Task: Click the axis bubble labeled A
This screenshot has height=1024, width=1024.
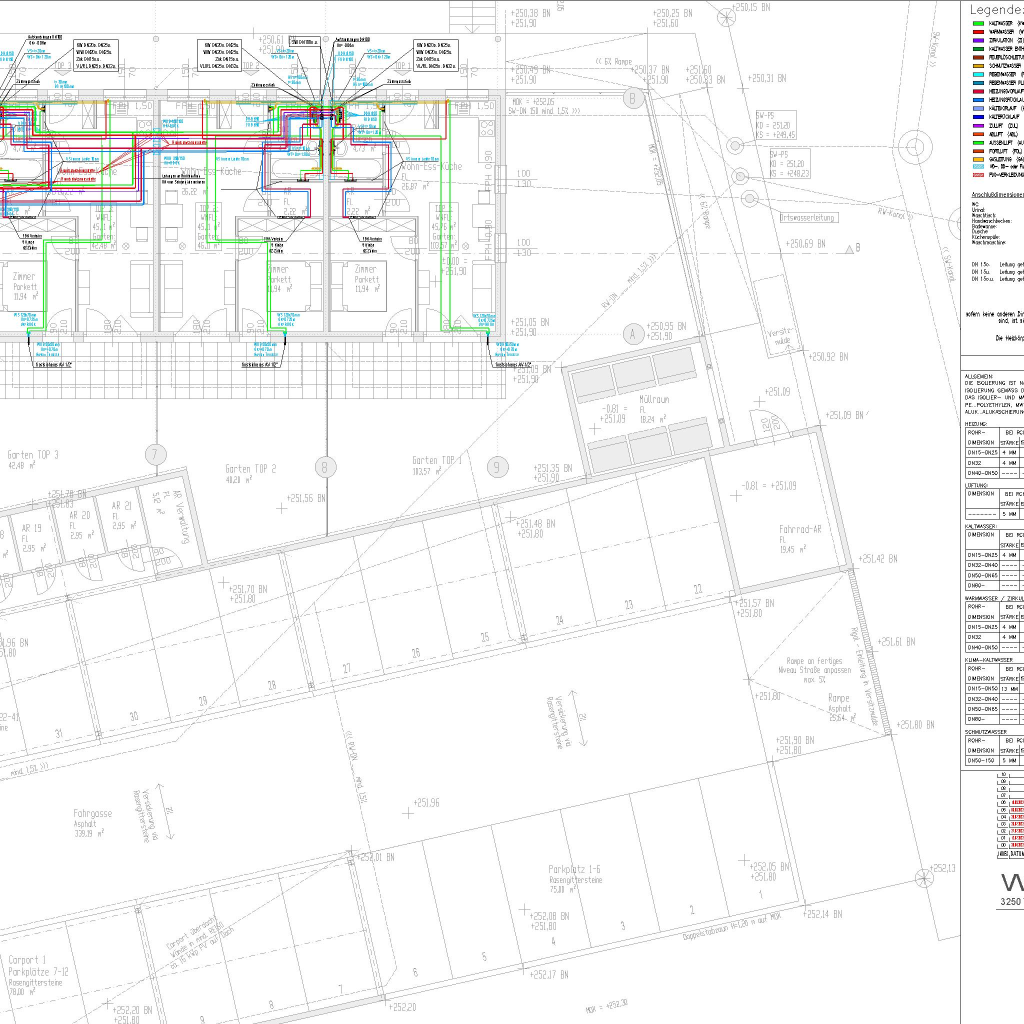Action: [632, 331]
